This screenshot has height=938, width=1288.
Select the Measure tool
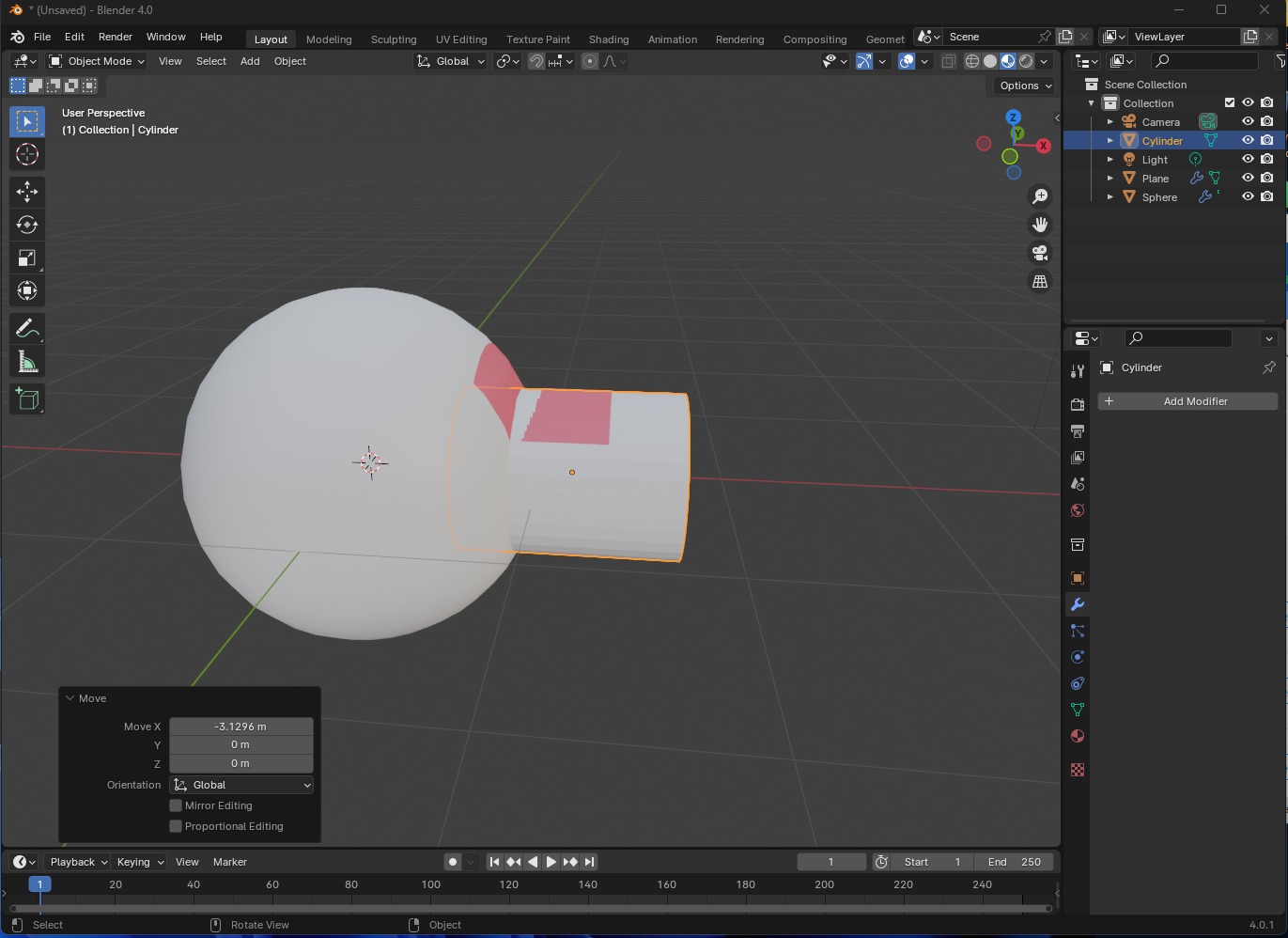pos(27,361)
